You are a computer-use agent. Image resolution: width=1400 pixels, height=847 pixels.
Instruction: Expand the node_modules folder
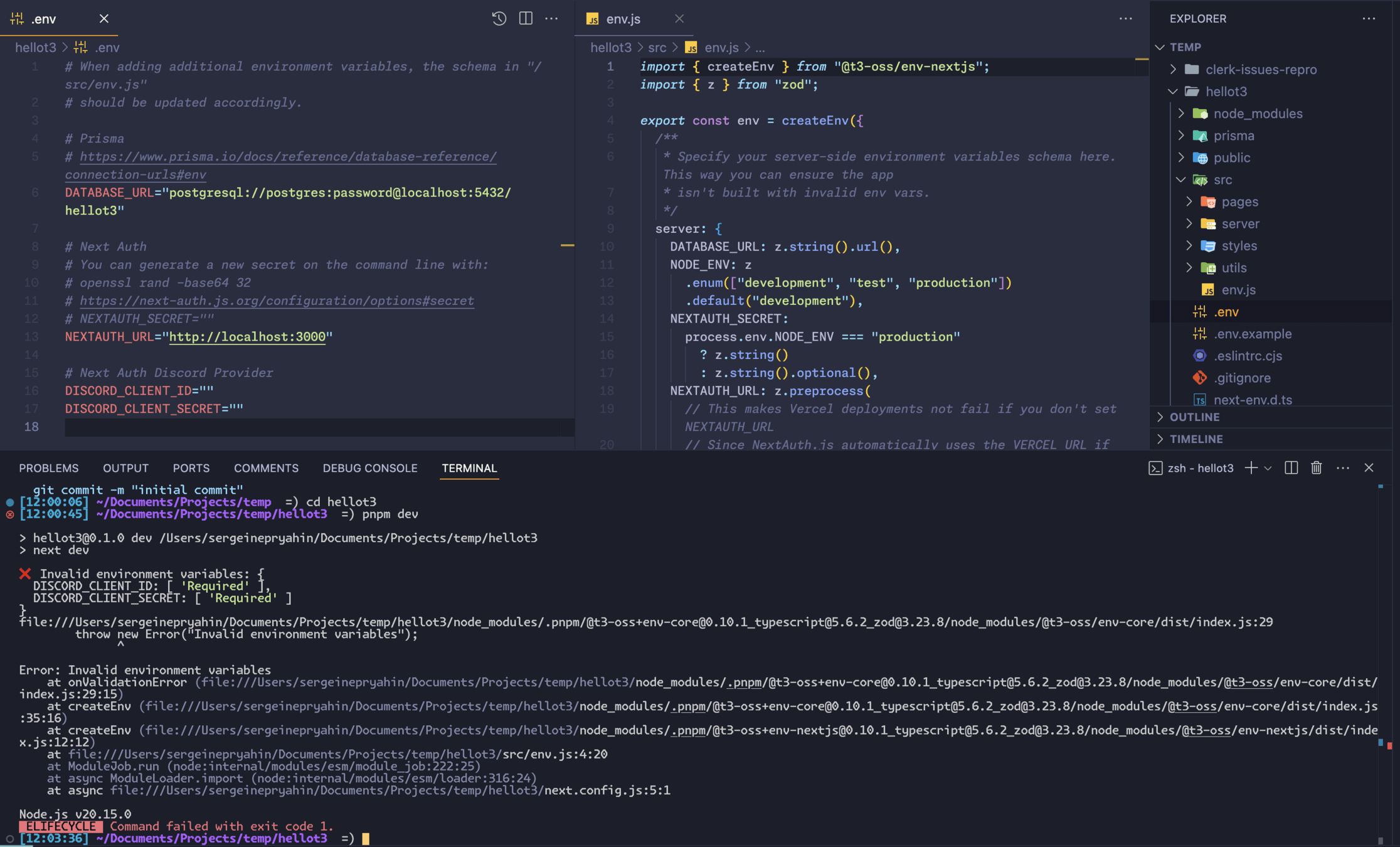coord(1258,114)
